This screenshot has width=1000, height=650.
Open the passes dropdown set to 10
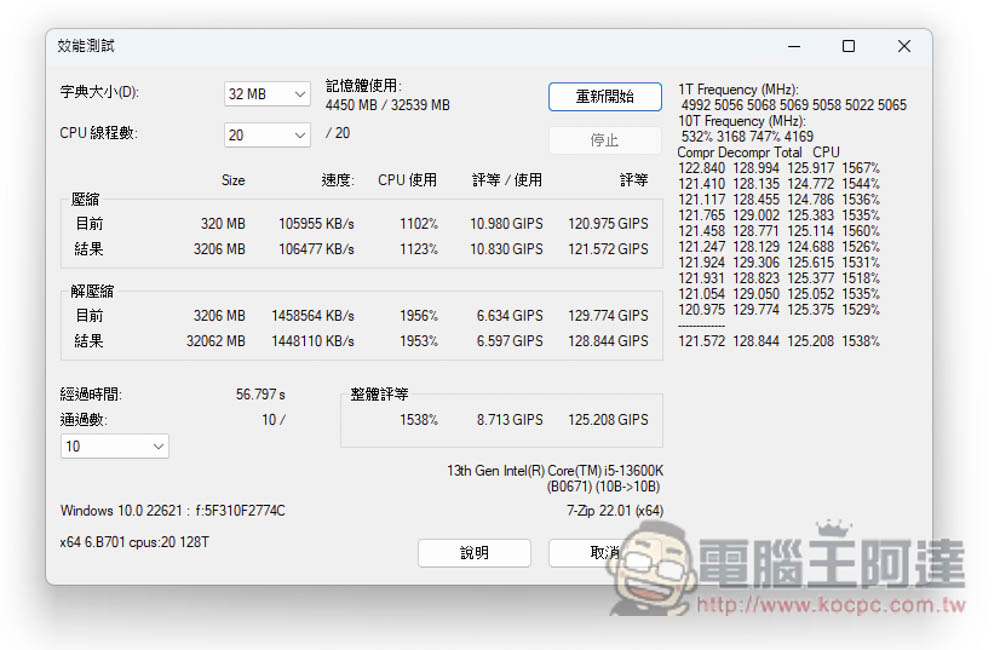(114, 446)
